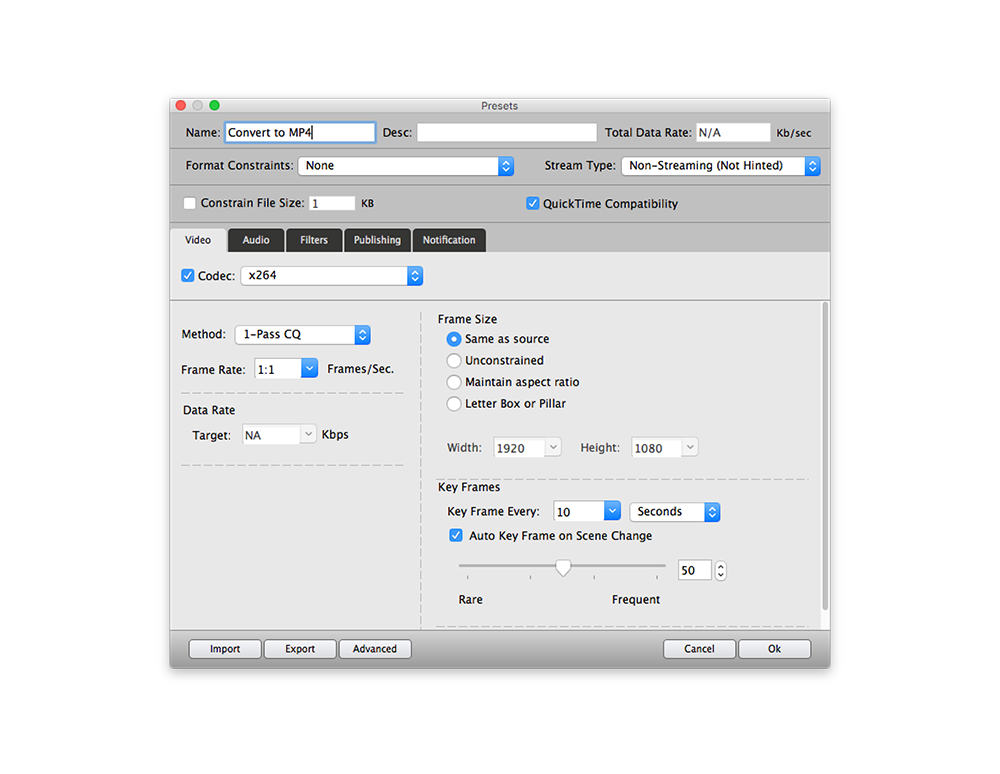Open the Method 1-Pass CQ dropdown
The image size is (1000, 774).
pos(302,335)
